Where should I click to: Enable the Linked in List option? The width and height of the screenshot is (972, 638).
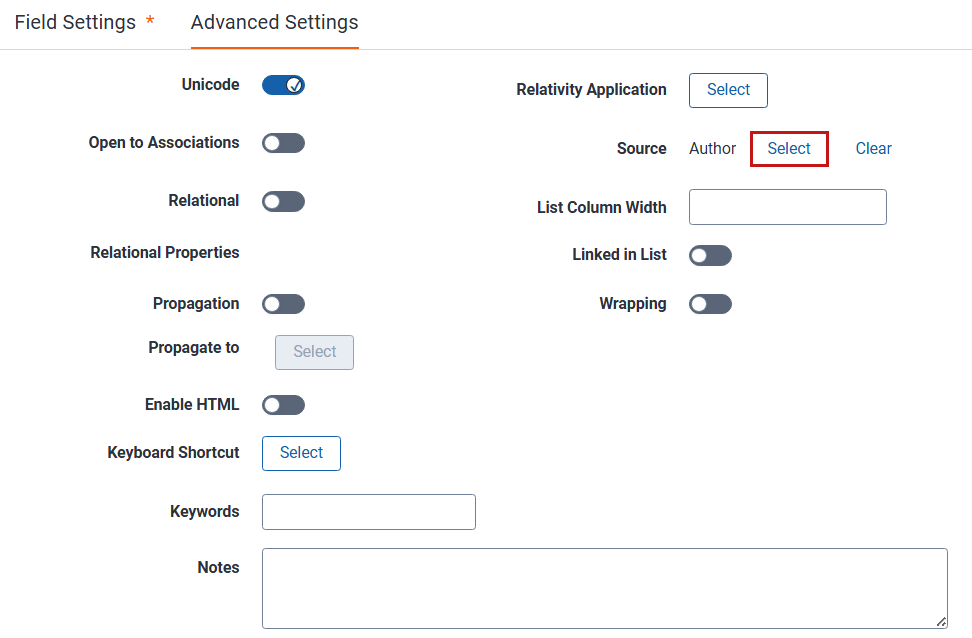pyautogui.click(x=710, y=255)
